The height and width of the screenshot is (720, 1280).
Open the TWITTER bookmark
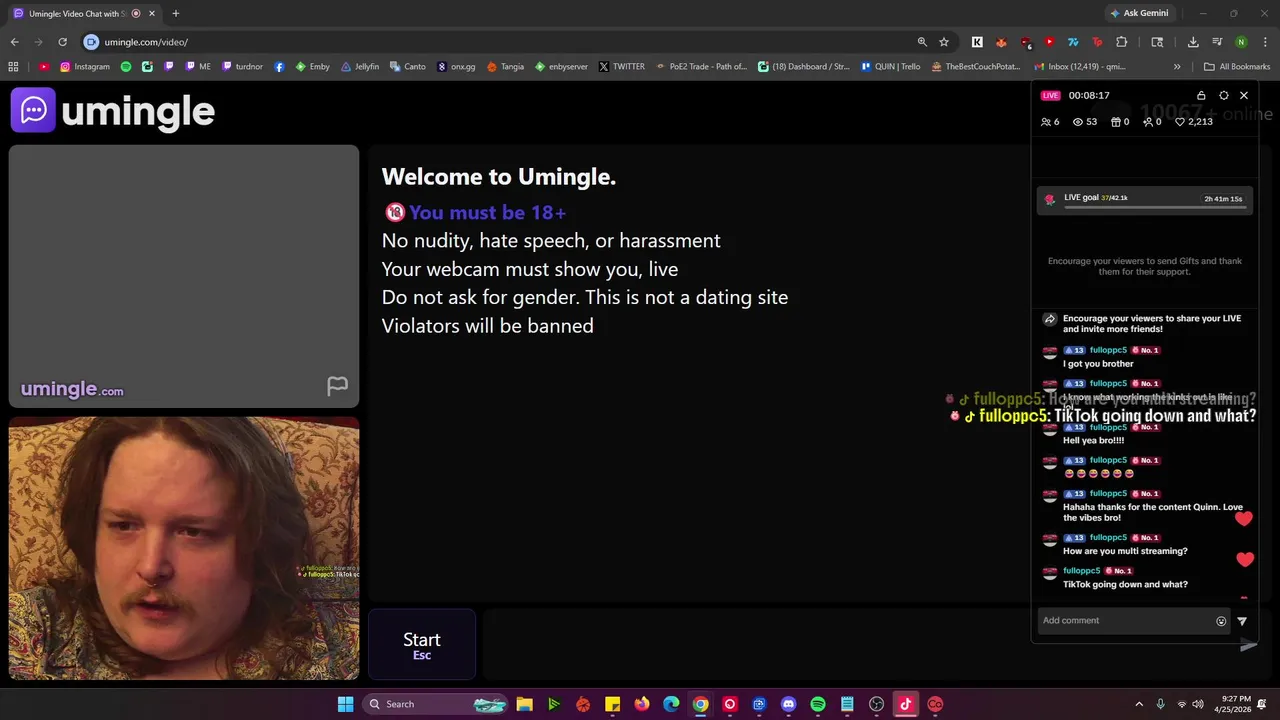(622, 67)
